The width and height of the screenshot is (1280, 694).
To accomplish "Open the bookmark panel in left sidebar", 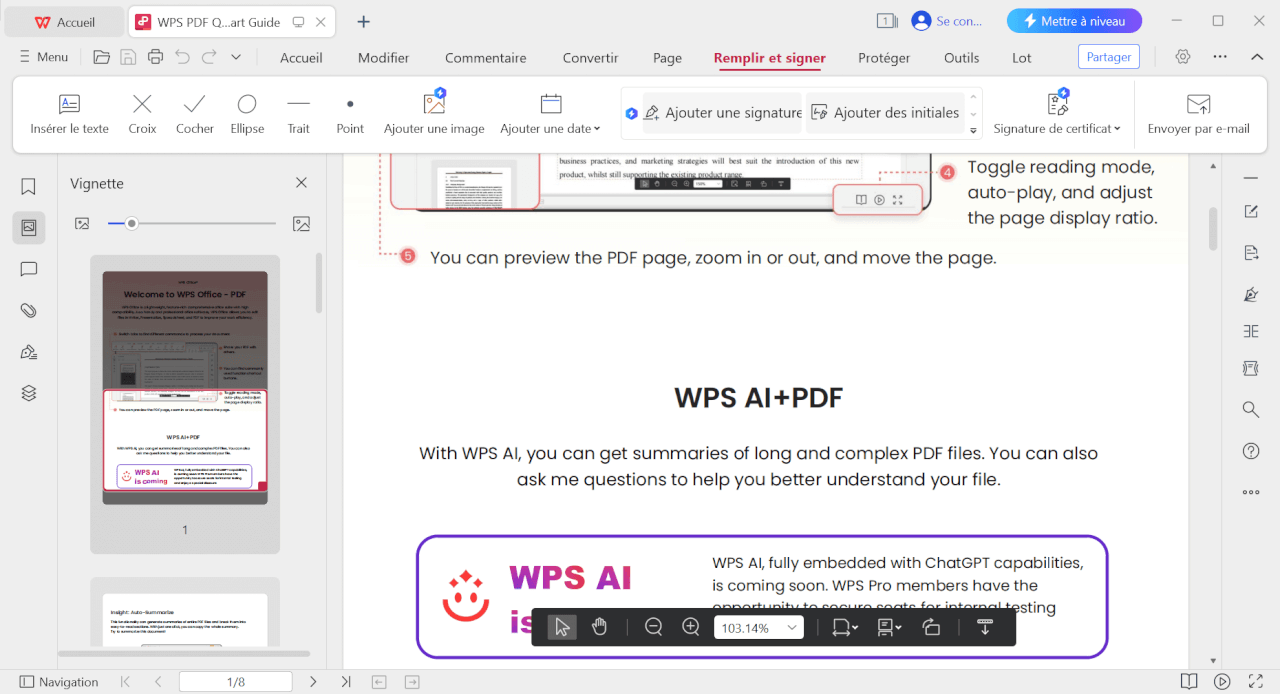I will point(29,186).
